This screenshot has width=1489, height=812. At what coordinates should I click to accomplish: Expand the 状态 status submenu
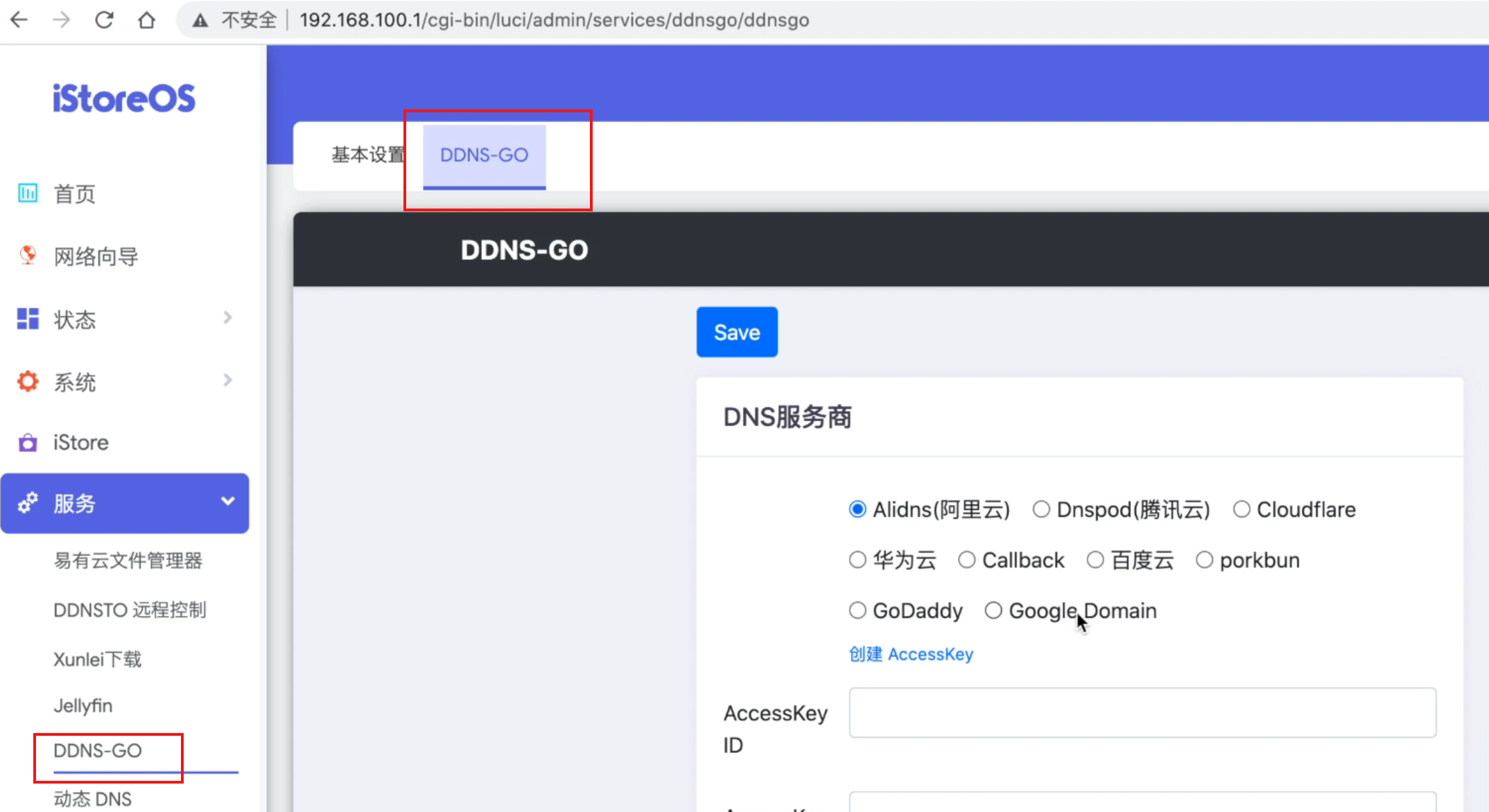coord(227,317)
